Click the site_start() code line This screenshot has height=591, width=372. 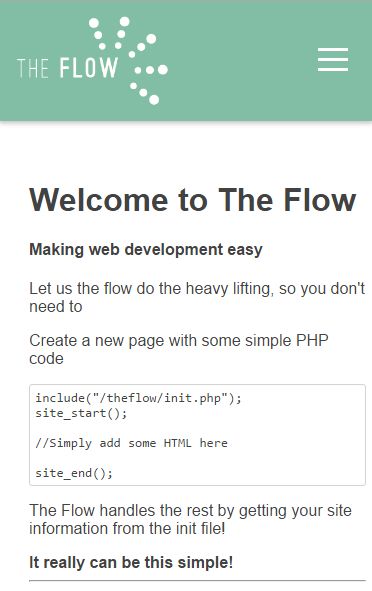pos(81,413)
